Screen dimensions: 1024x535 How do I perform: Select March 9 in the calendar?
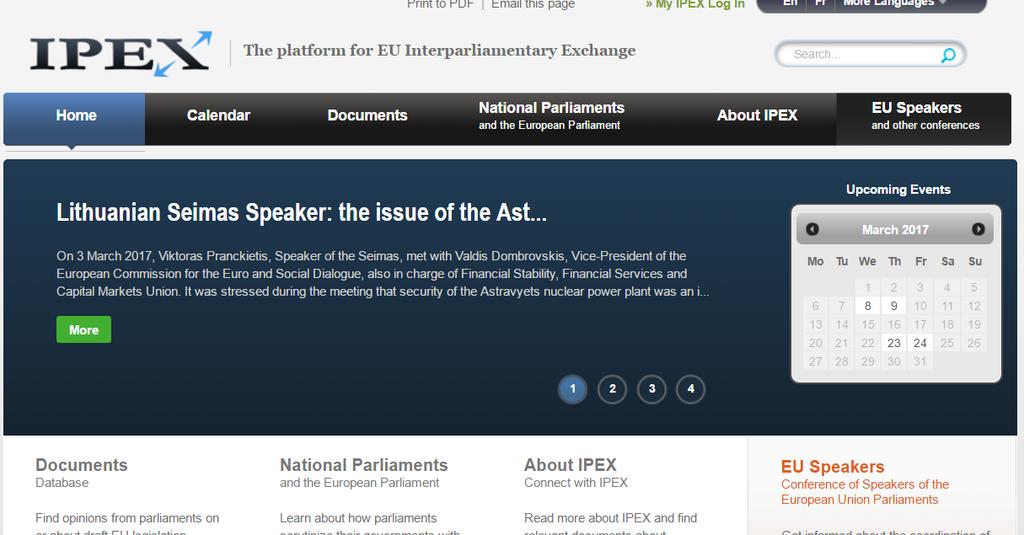(x=893, y=306)
